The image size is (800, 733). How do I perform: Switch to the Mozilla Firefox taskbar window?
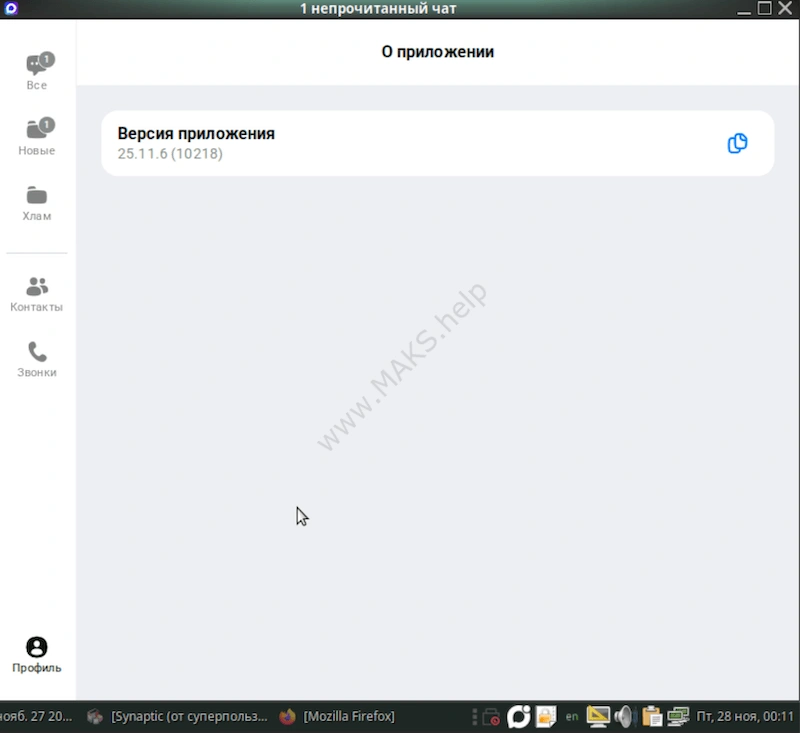(337, 716)
